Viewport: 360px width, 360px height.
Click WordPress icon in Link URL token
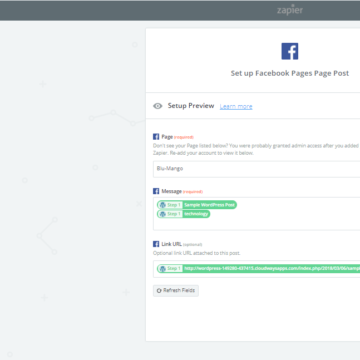click(x=162, y=269)
